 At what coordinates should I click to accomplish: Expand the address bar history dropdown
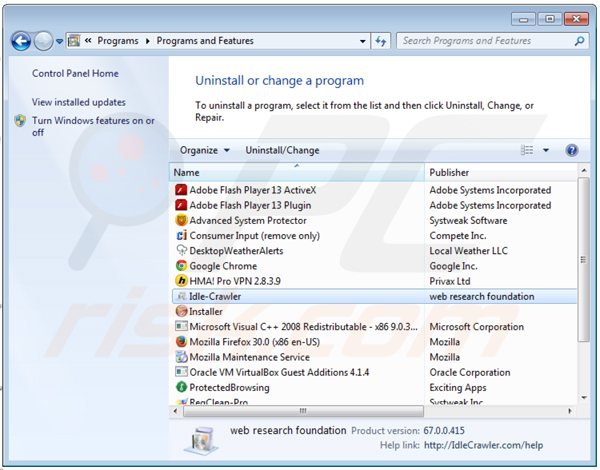point(362,41)
